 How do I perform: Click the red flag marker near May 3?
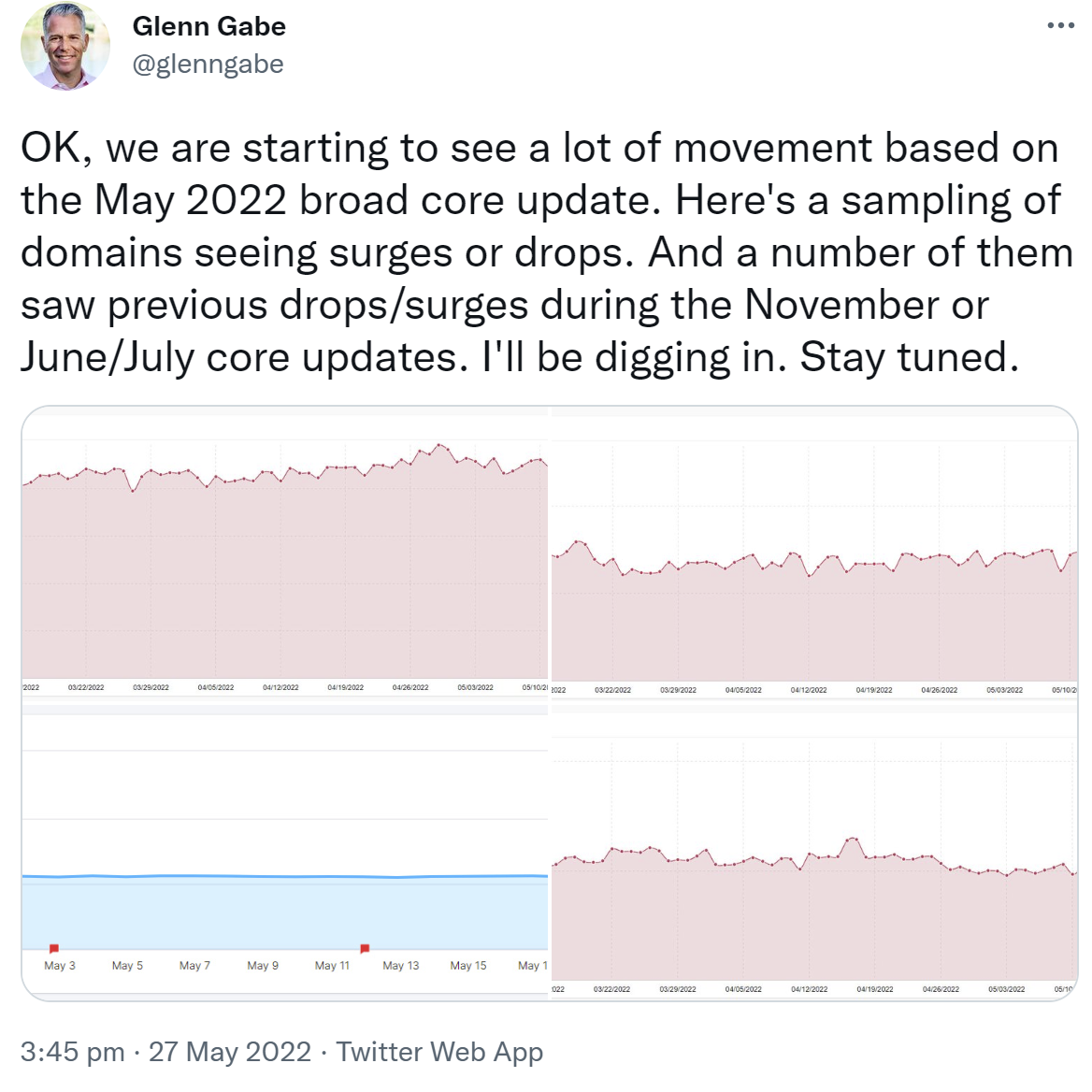pyautogui.click(x=54, y=946)
